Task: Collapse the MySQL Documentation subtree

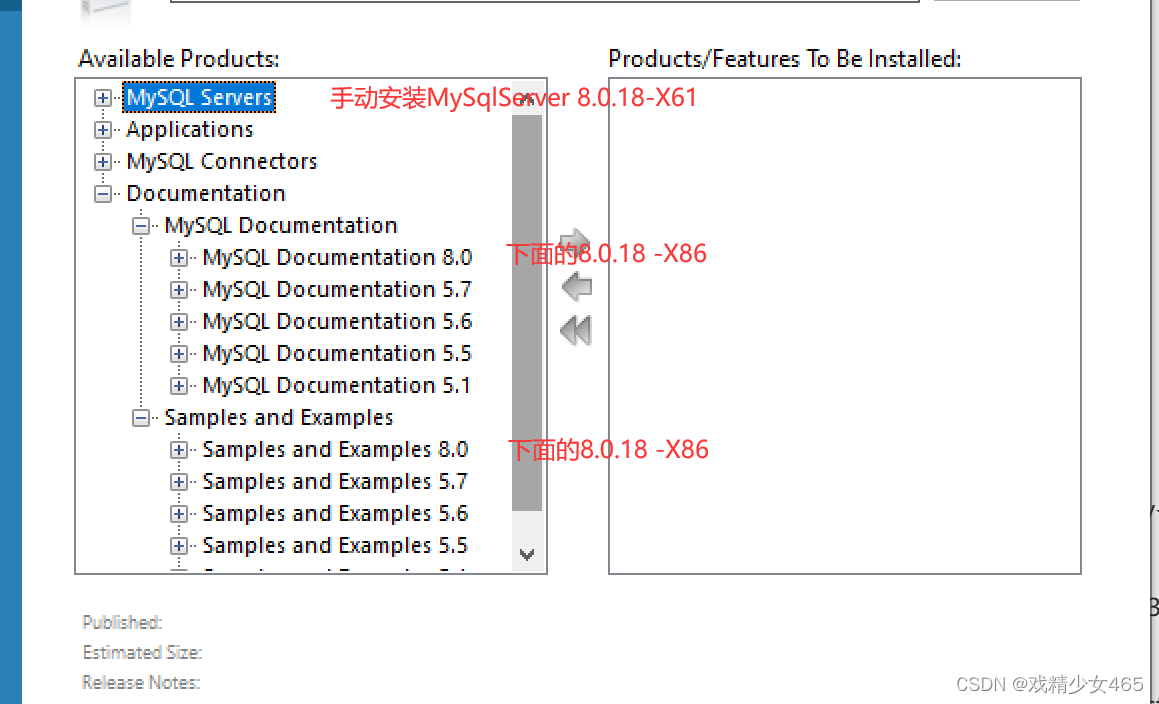Action: (141, 225)
